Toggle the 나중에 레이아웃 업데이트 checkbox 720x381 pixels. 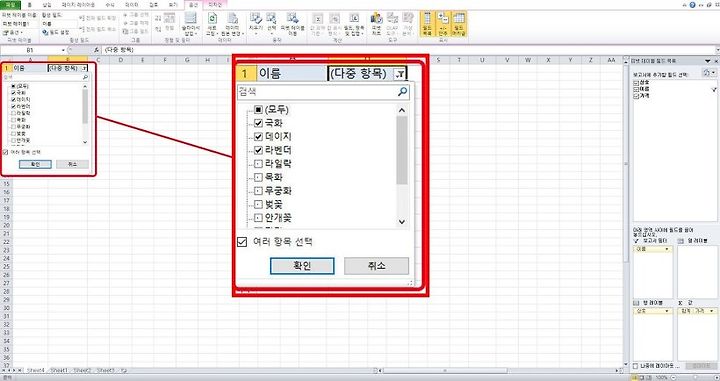[x=636, y=366]
